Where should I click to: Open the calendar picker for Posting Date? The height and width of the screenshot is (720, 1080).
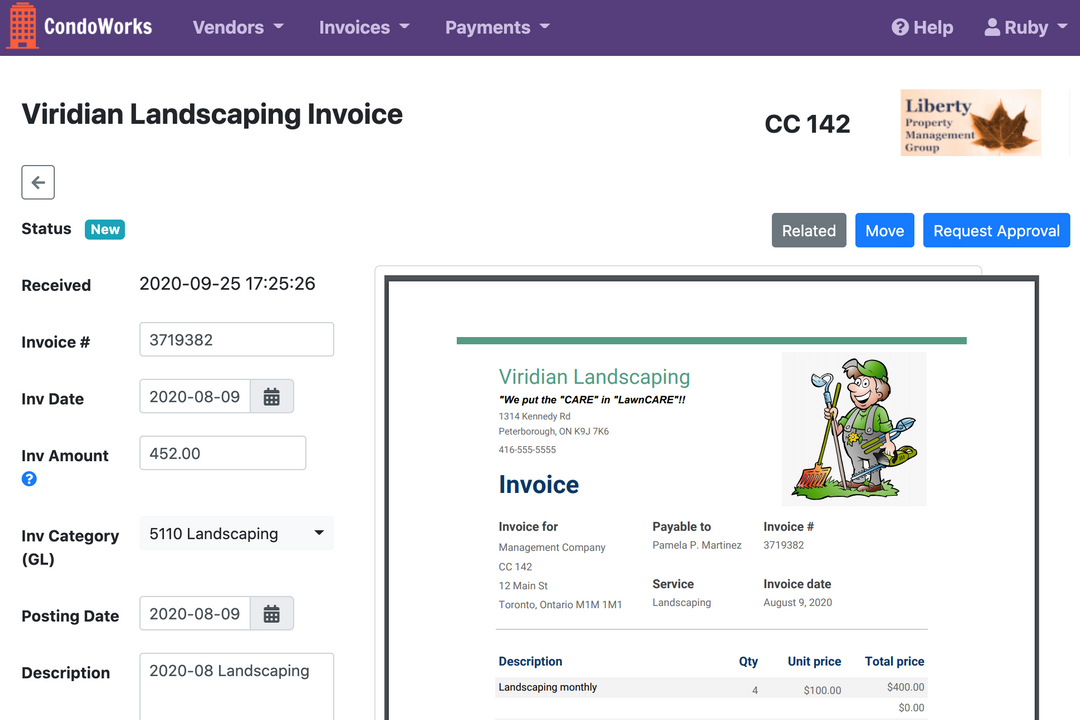pos(271,613)
